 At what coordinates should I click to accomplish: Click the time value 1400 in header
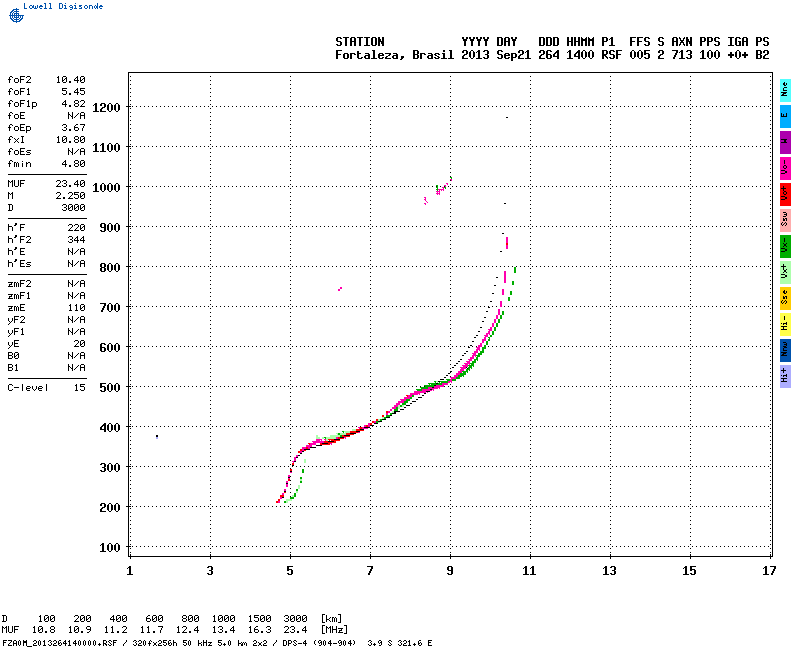pyautogui.click(x=580, y=55)
